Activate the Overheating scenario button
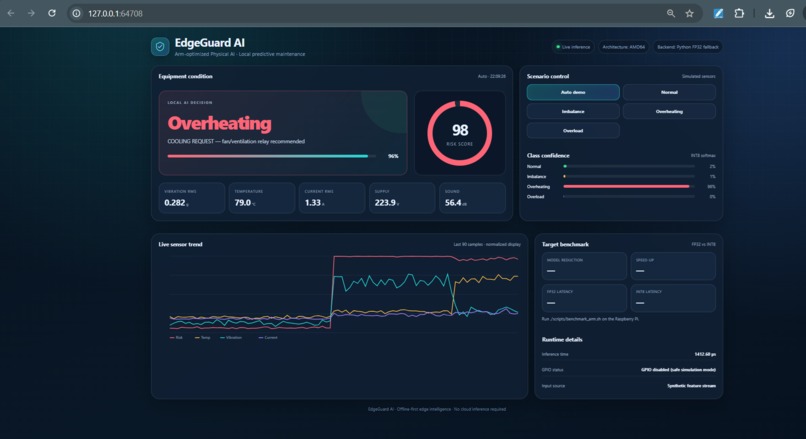The height and width of the screenshot is (439, 806). [x=669, y=112]
